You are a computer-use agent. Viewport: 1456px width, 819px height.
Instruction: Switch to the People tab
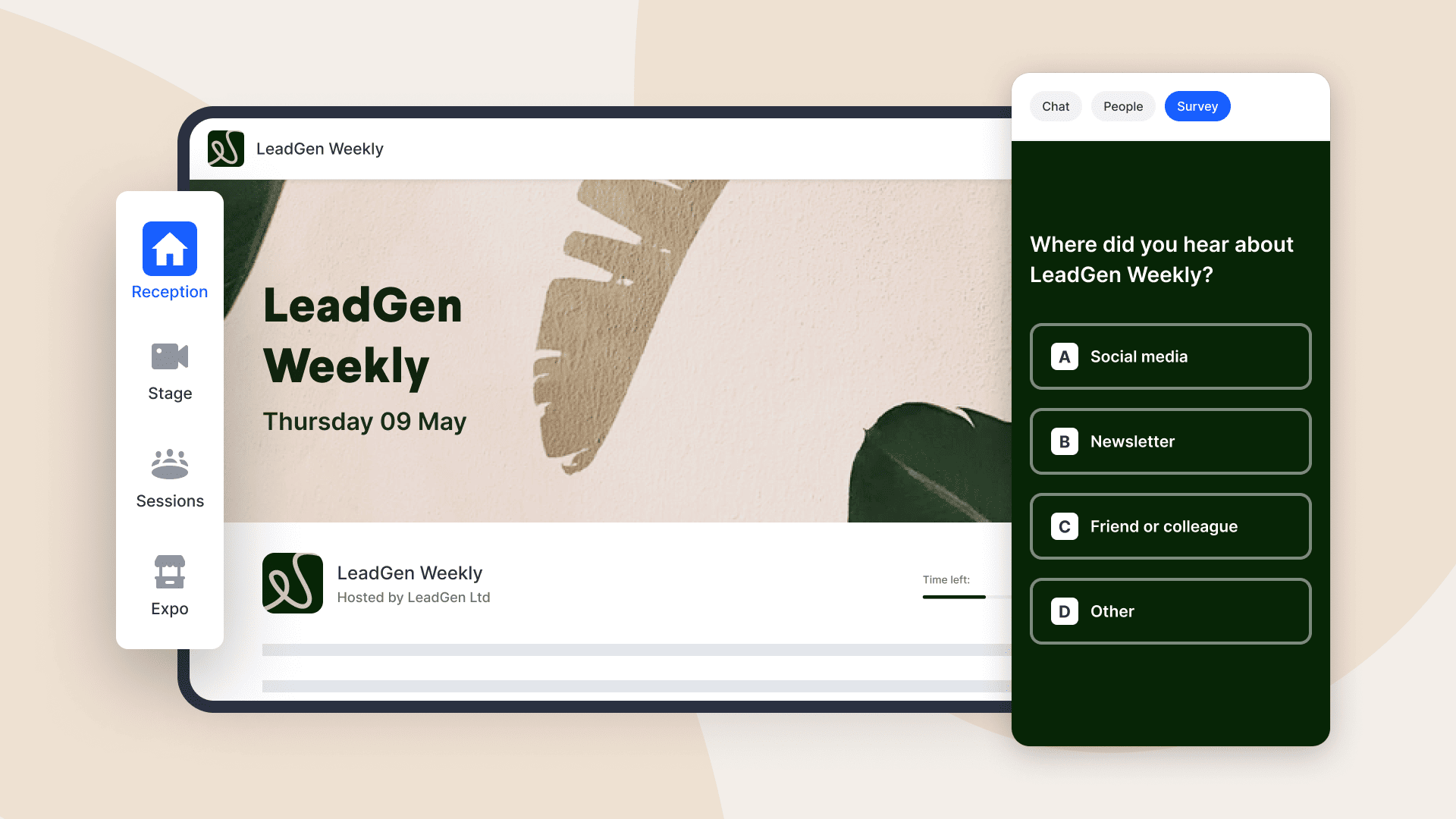1122,106
